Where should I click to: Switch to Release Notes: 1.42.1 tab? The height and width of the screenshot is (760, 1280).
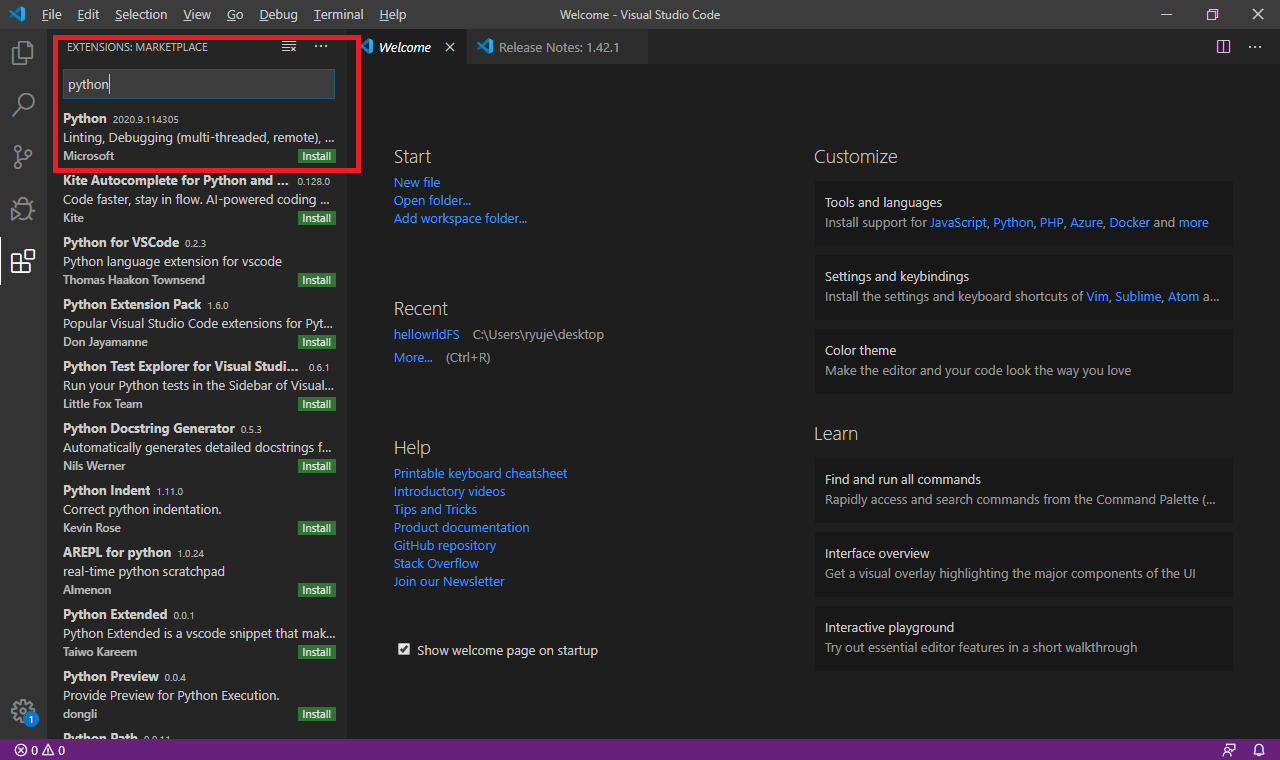558,47
